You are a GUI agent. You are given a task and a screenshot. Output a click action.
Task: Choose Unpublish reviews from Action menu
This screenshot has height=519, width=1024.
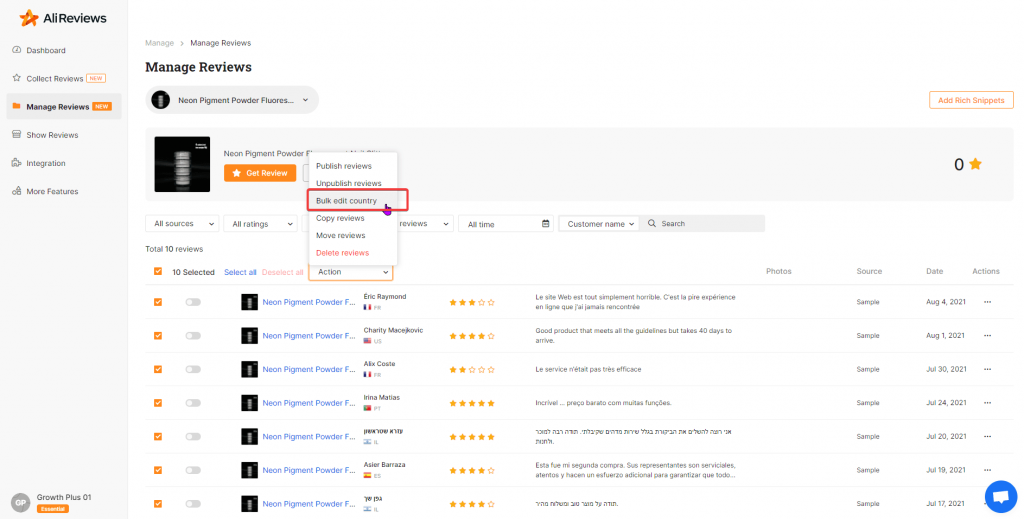tap(349, 183)
